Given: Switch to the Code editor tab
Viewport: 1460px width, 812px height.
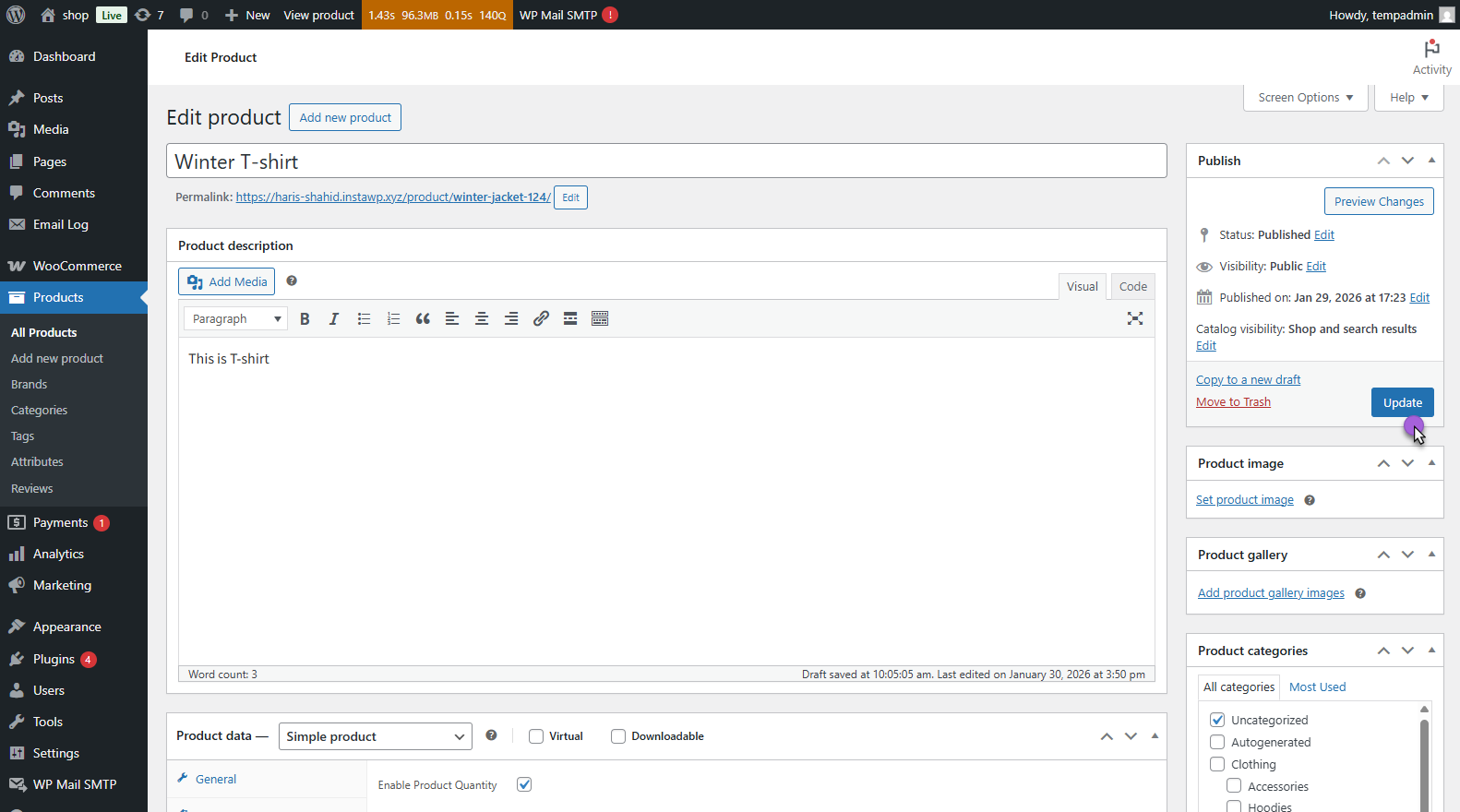Looking at the screenshot, I should (1132, 287).
